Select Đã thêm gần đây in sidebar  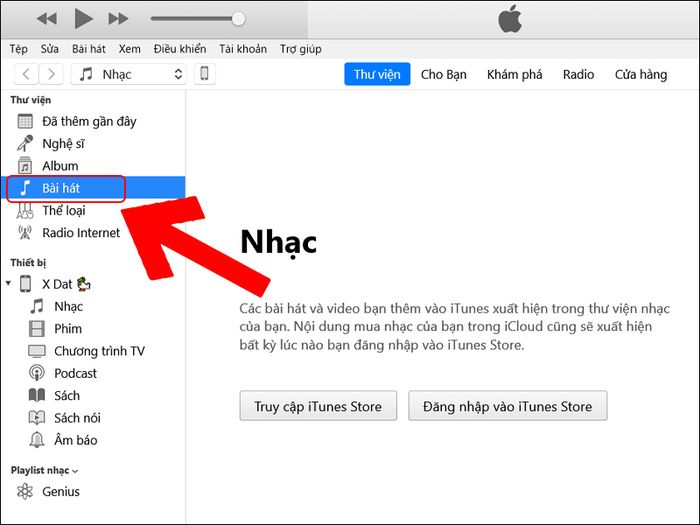[x=88, y=121]
